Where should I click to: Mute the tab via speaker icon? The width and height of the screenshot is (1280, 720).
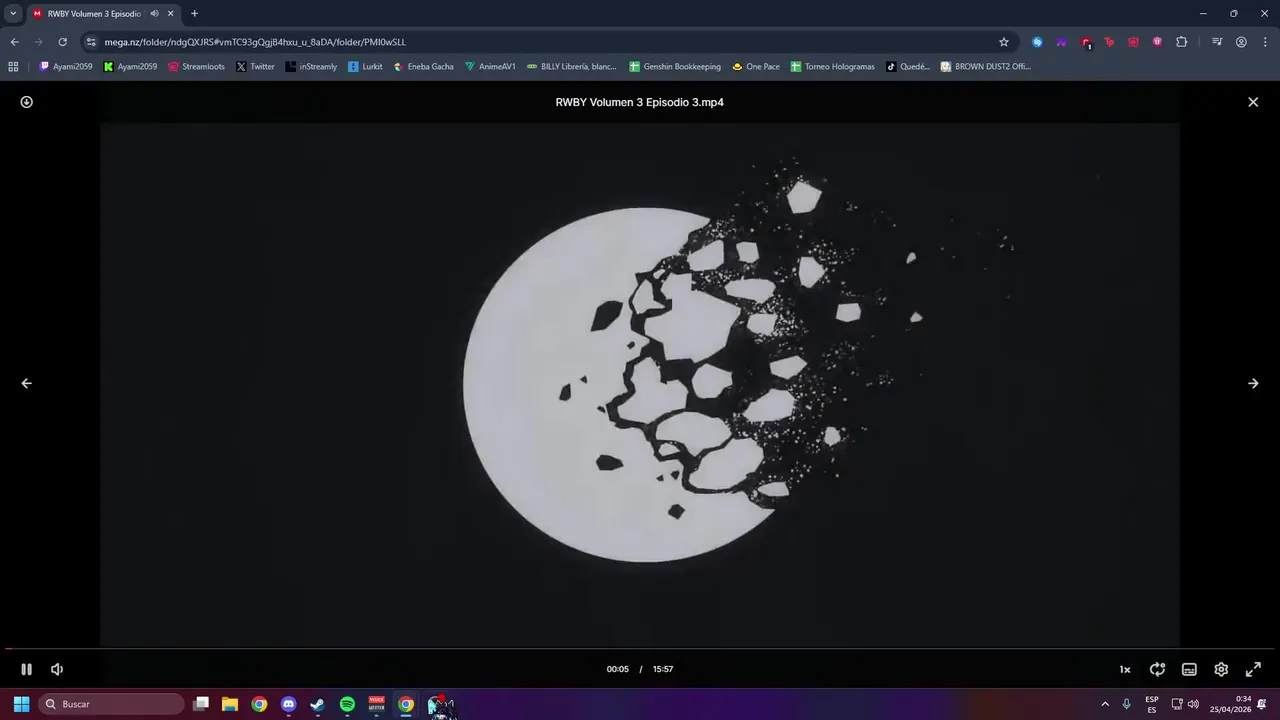point(155,14)
